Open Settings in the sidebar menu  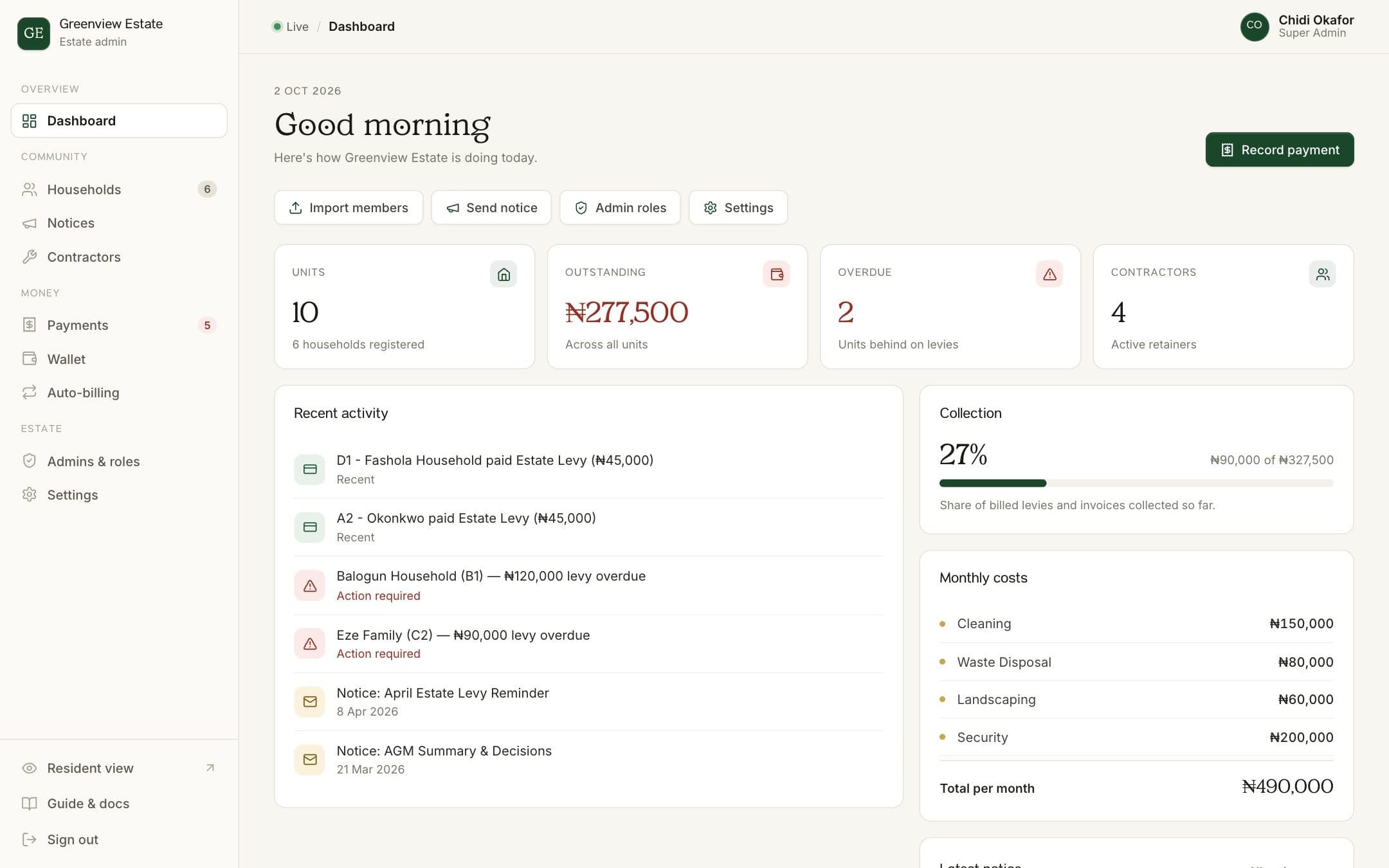[x=119, y=495]
